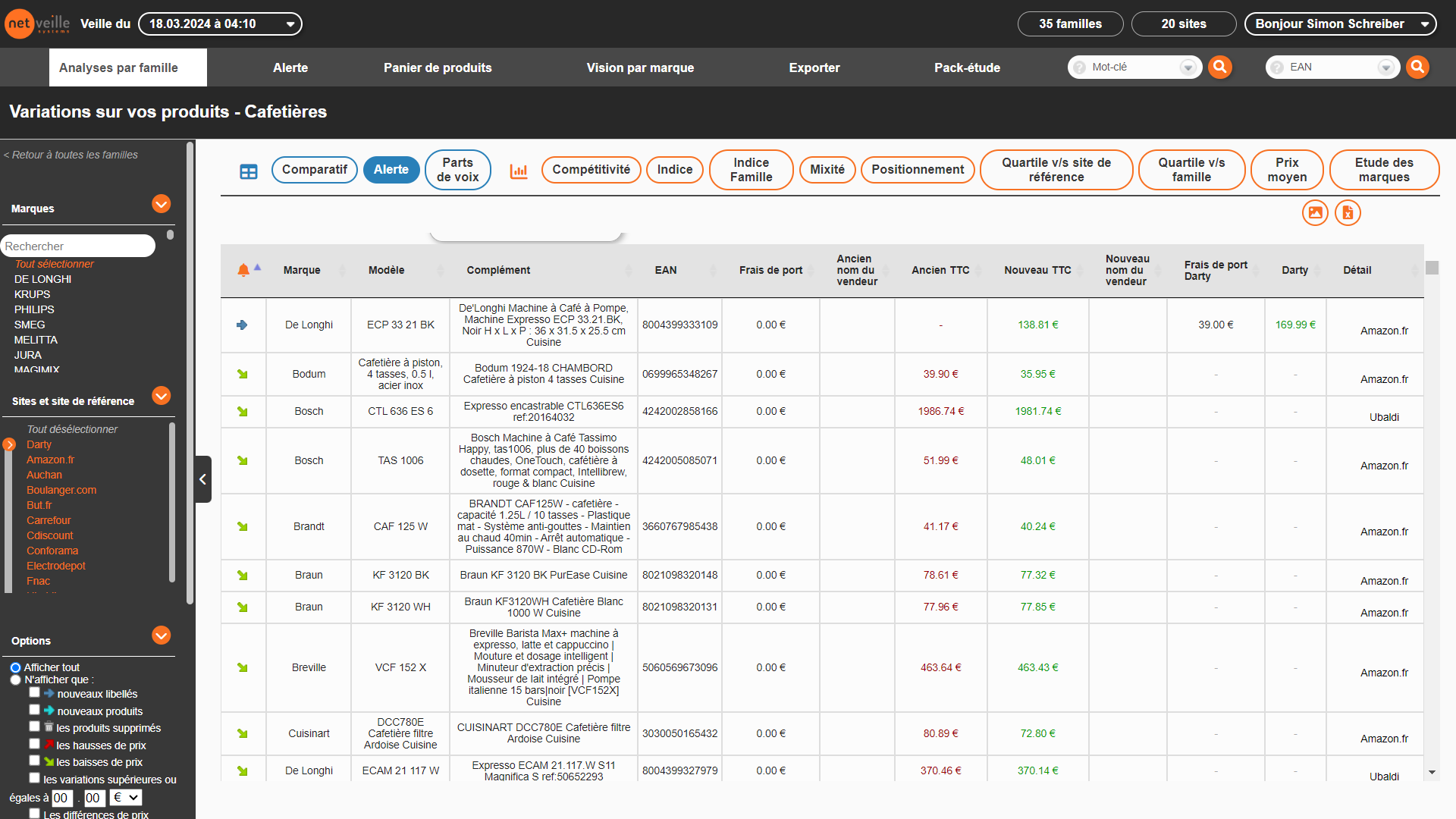
Task: Collapse the Options section chevron
Action: pos(161,635)
